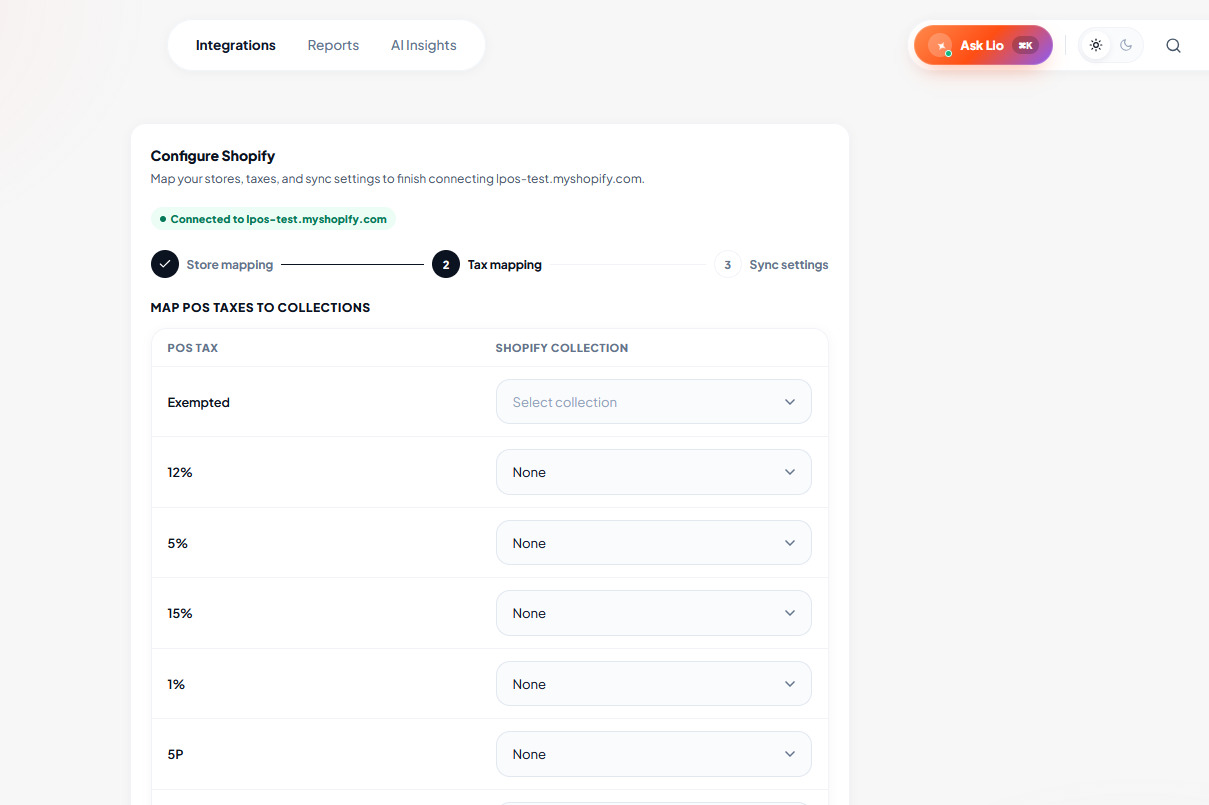Open the AI Insights tab

pyautogui.click(x=424, y=45)
